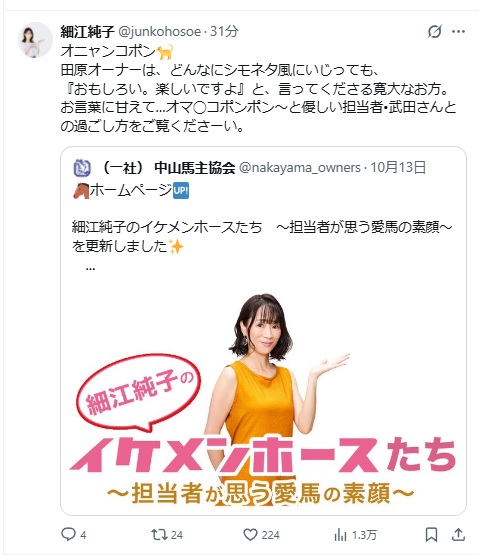Click the main tweet text starting オニャンコポン
Image resolution: width=479 pixels, height=555 pixels.
point(258,88)
